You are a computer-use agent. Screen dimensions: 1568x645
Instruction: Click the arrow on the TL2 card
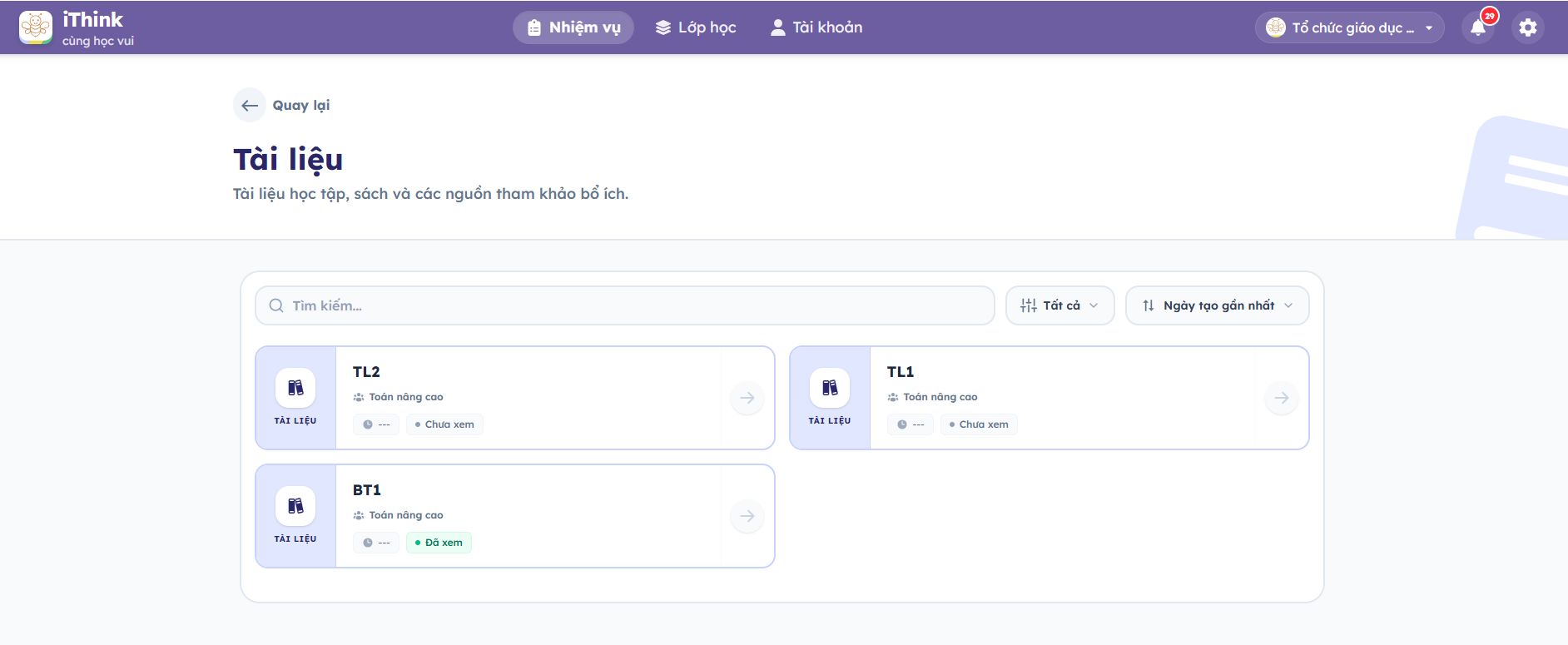coord(747,398)
